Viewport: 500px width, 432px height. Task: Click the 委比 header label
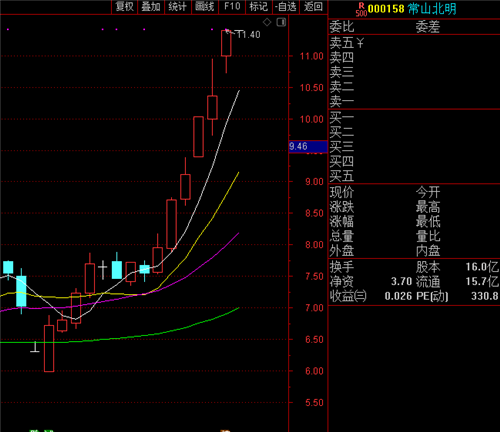coord(342,27)
